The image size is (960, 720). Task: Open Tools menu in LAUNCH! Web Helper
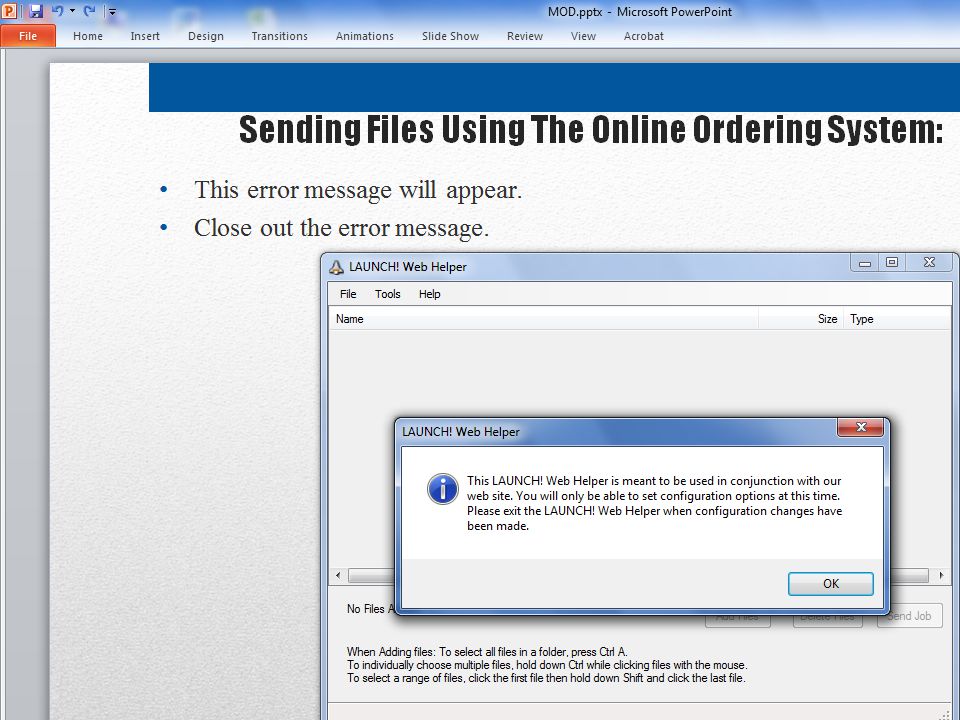tap(388, 294)
